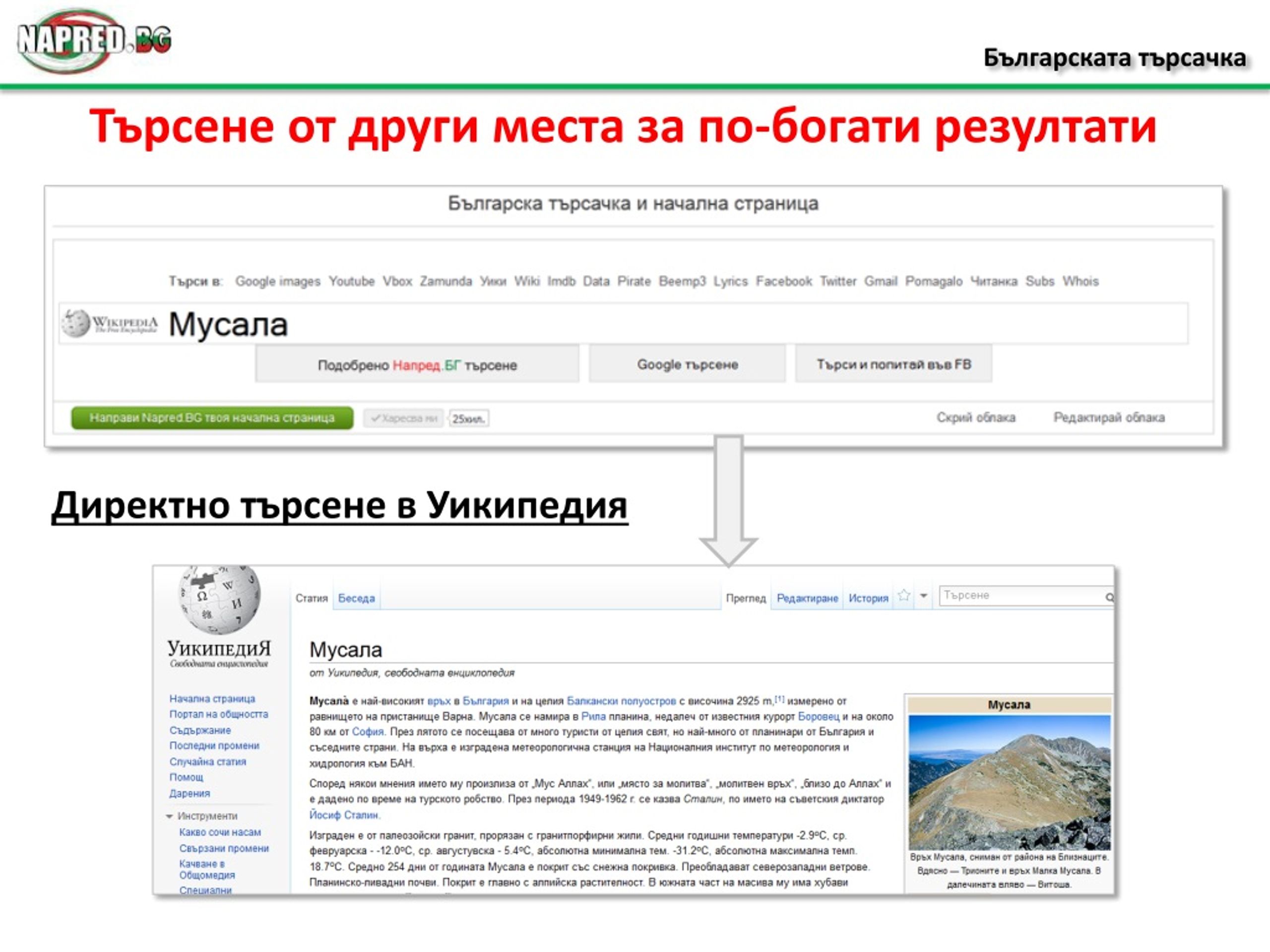
Task: Click the Боровец link in article
Action: tap(819, 716)
